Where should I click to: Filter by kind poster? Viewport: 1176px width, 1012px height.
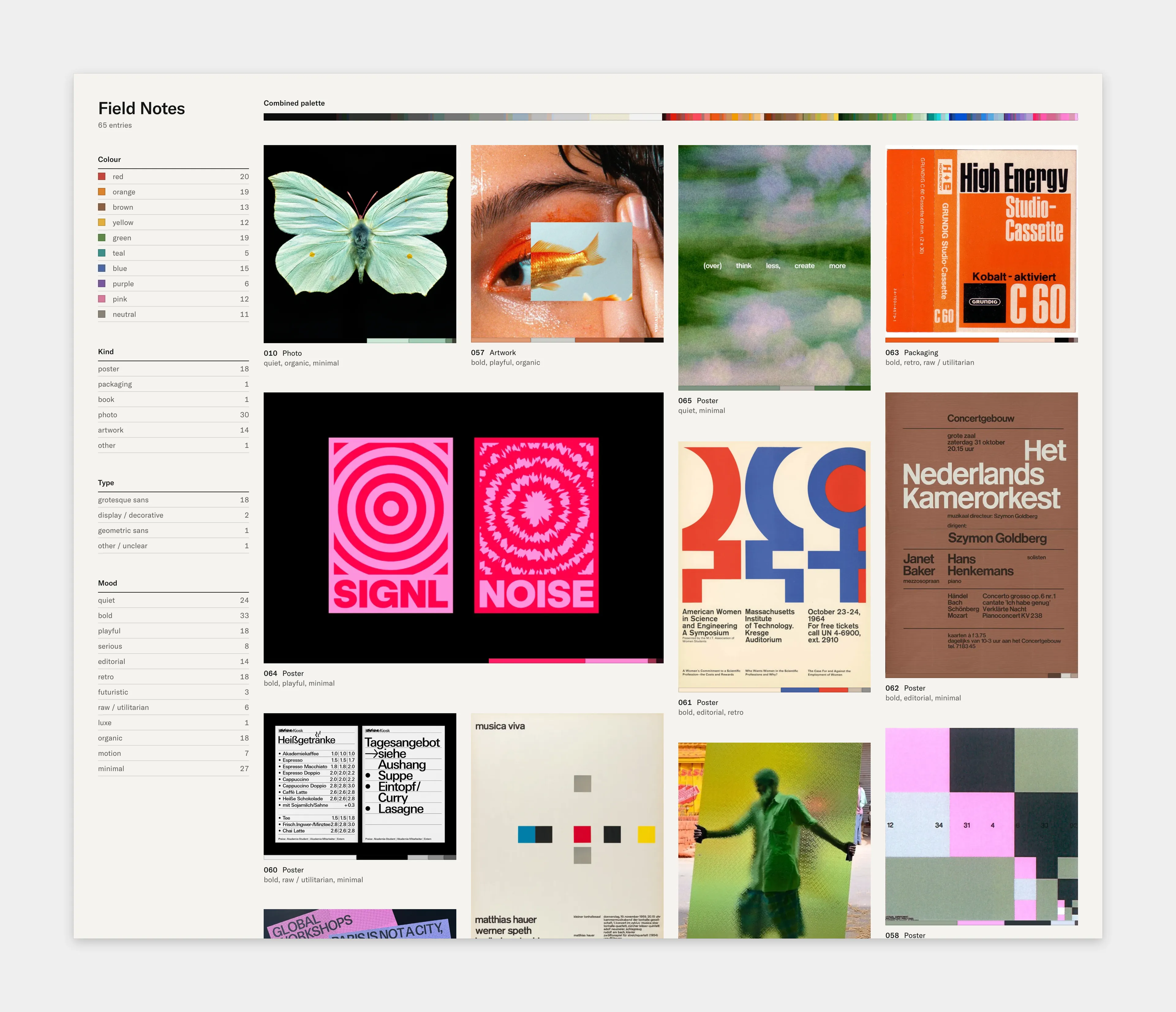173,369
